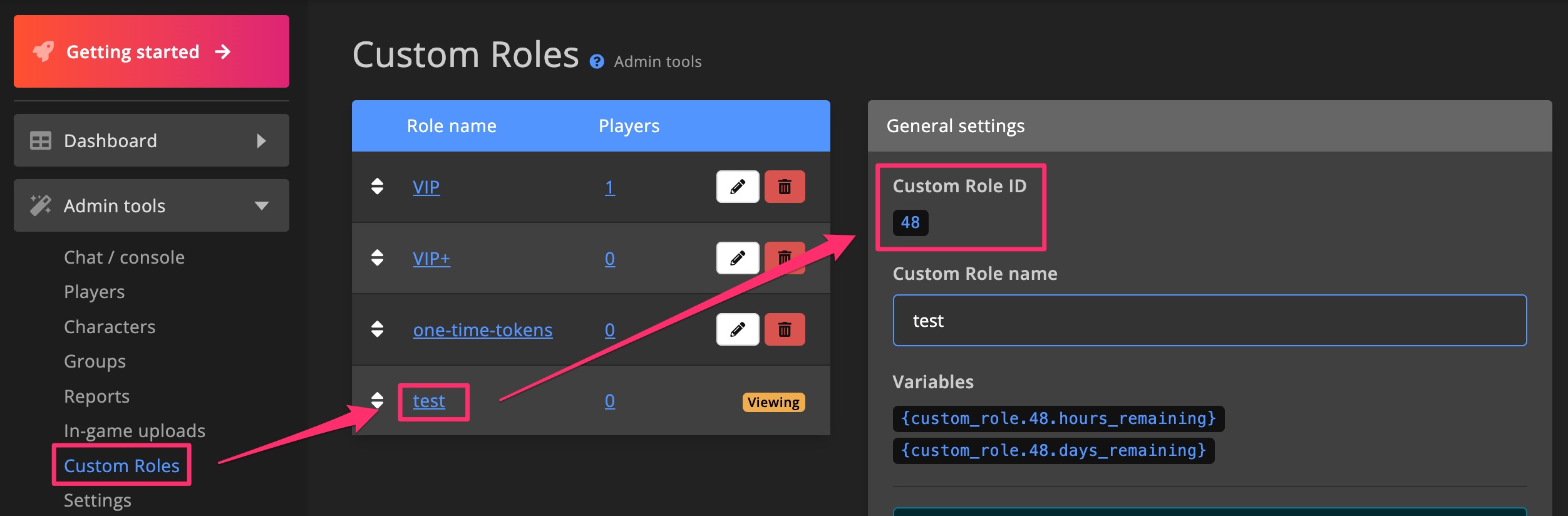Open In-game uploads page

135,431
